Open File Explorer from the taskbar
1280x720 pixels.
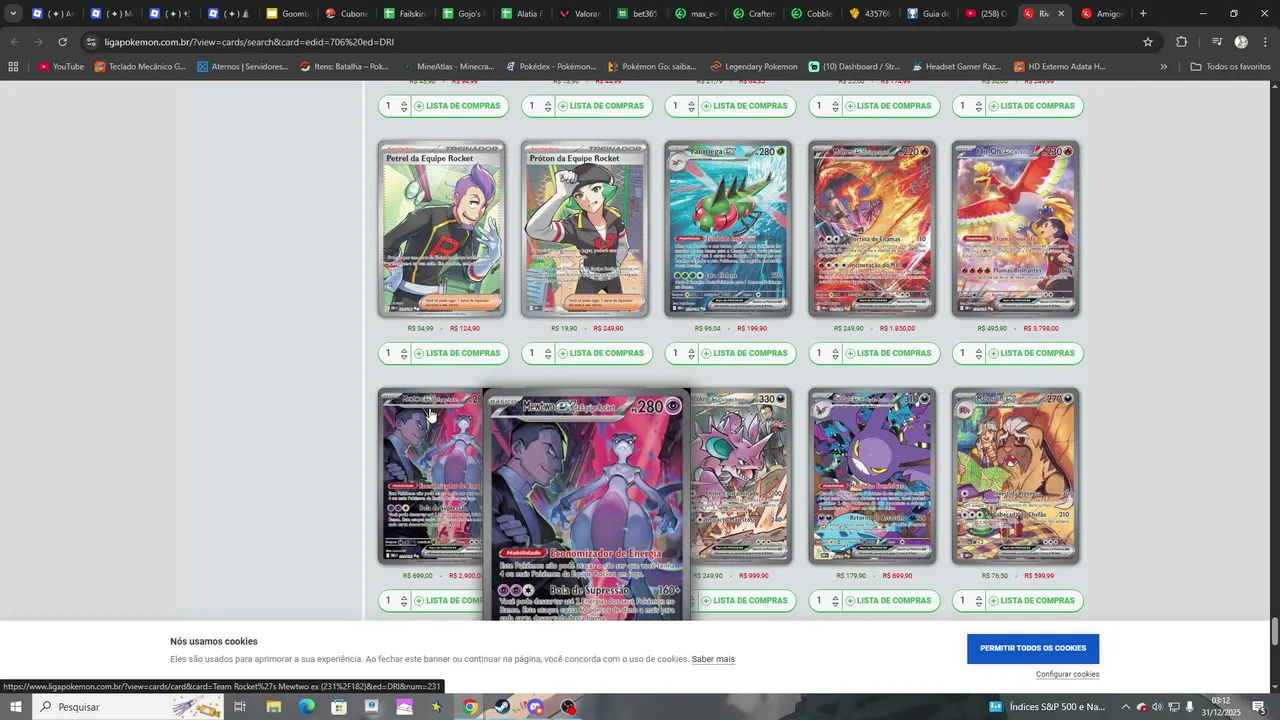(x=273, y=707)
